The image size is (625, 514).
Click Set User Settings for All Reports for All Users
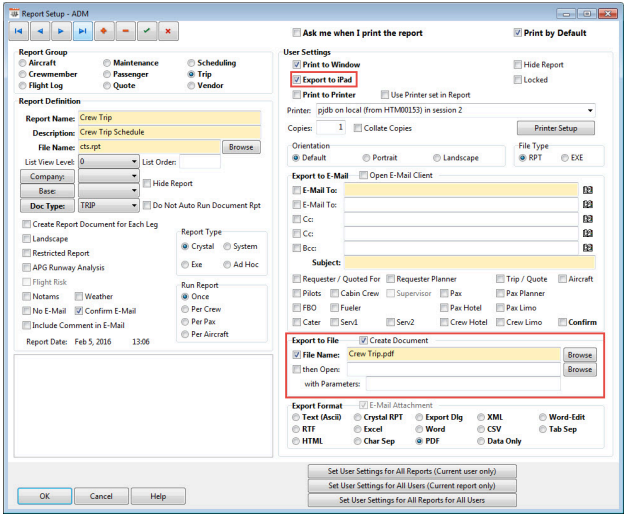tap(412, 500)
